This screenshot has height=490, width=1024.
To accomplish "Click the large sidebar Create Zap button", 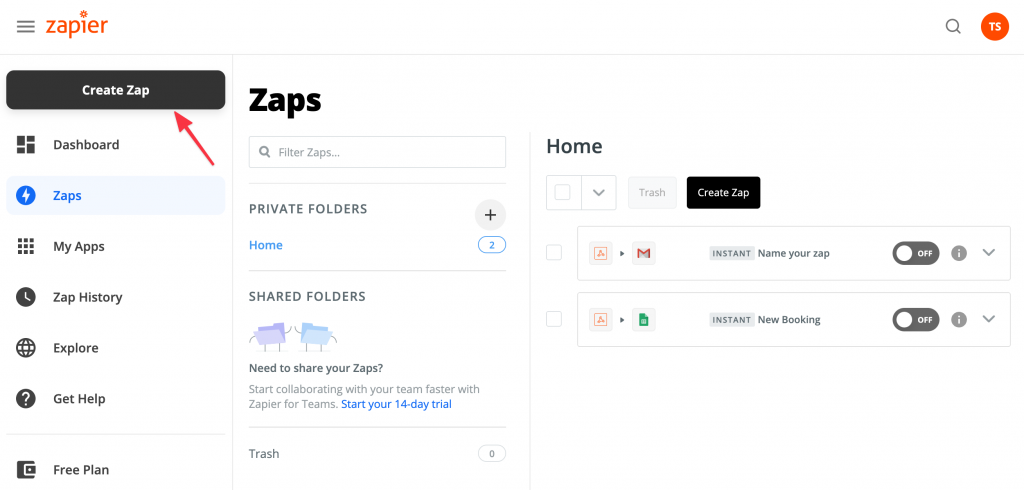I will coord(116,90).
